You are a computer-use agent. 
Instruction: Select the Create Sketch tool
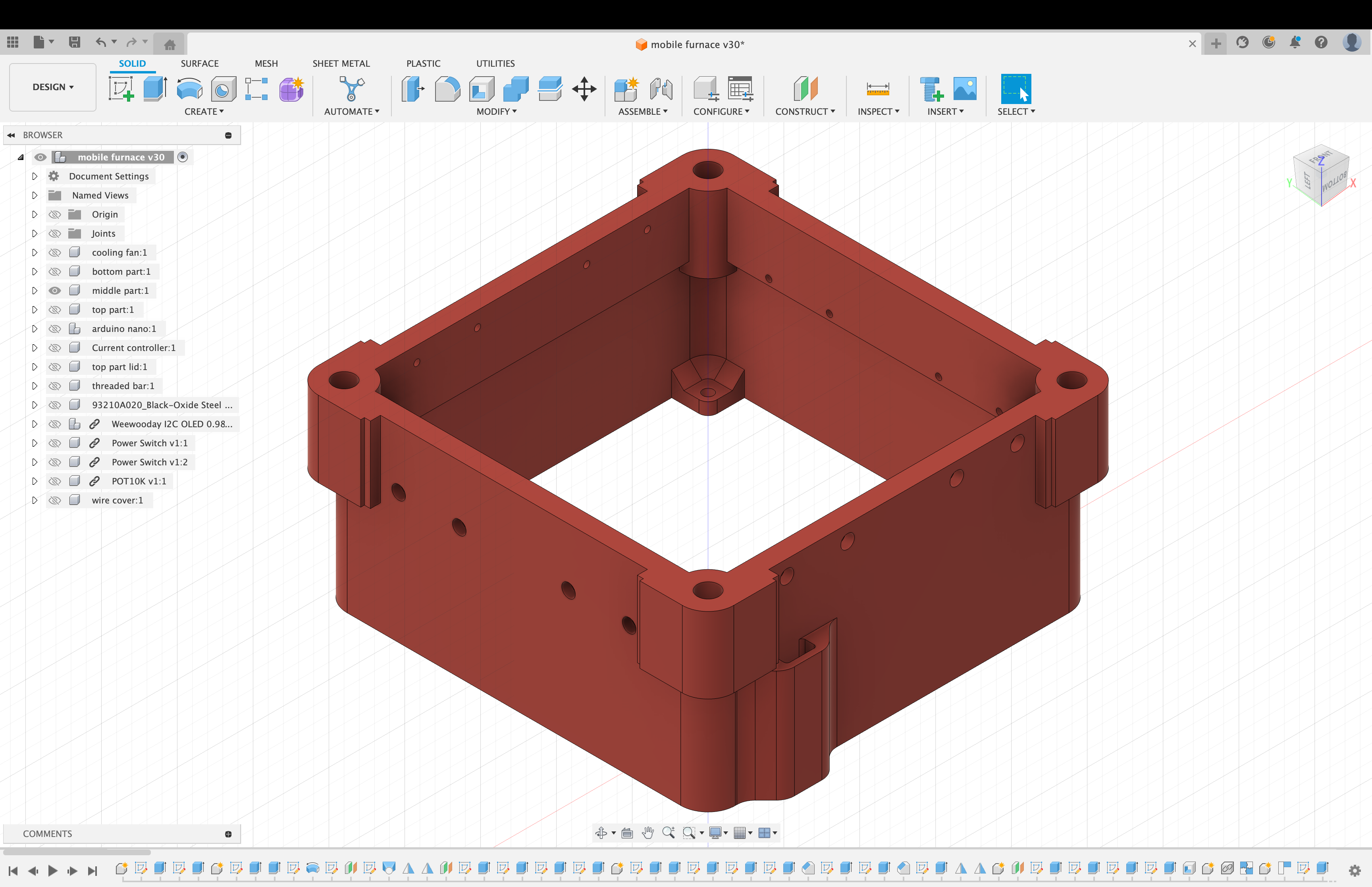pos(121,89)
